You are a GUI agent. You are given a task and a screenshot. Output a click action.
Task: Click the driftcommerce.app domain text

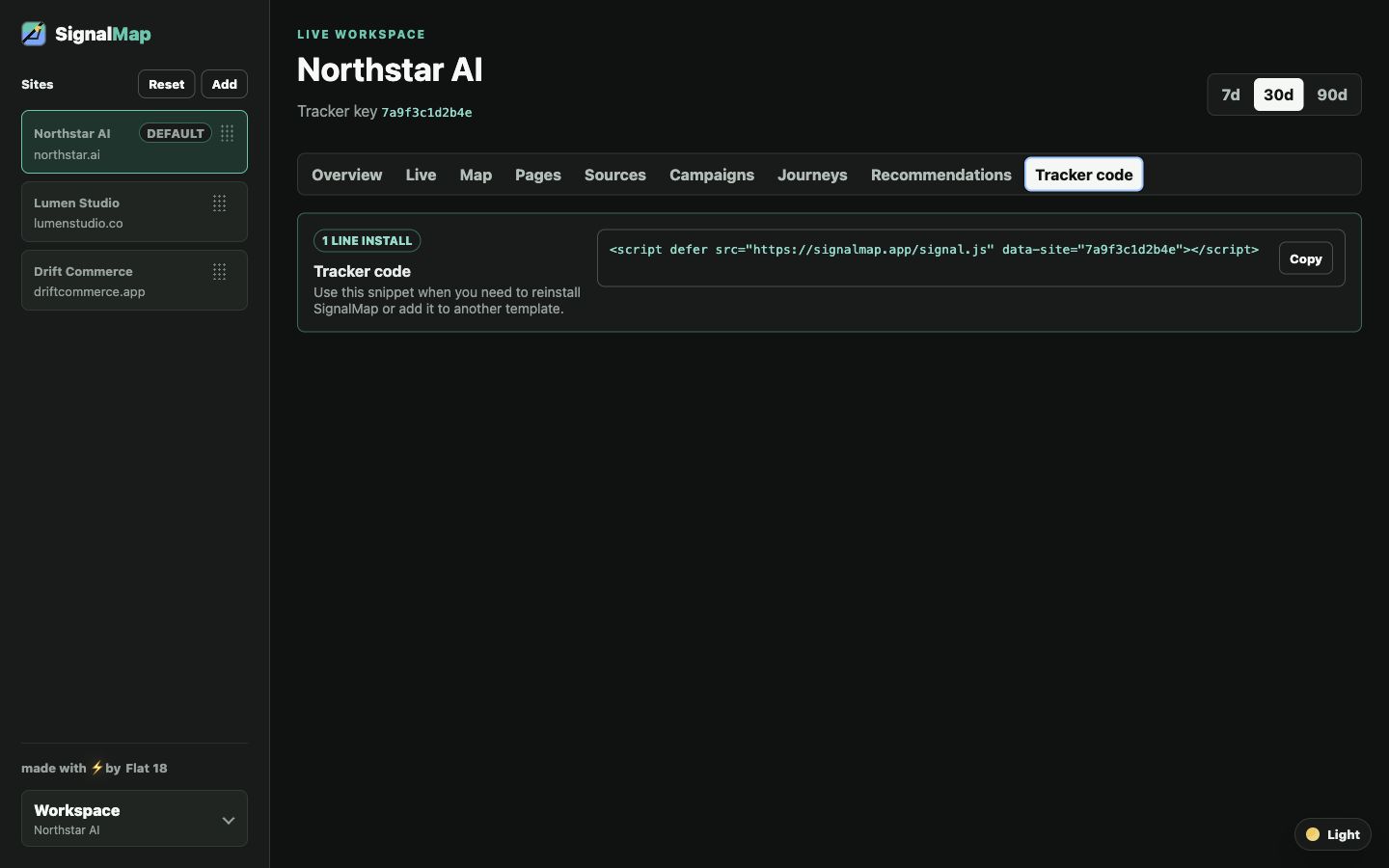click(89, 291)
